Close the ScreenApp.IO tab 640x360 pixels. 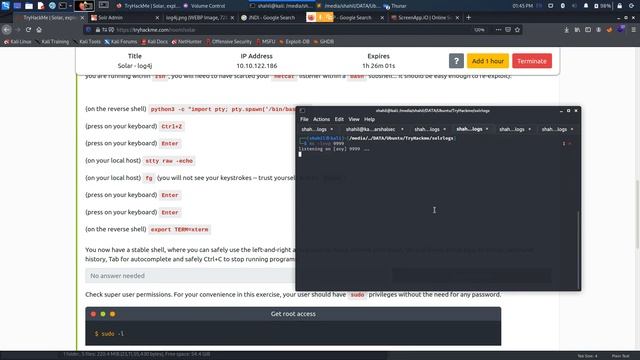click(458, 18)
